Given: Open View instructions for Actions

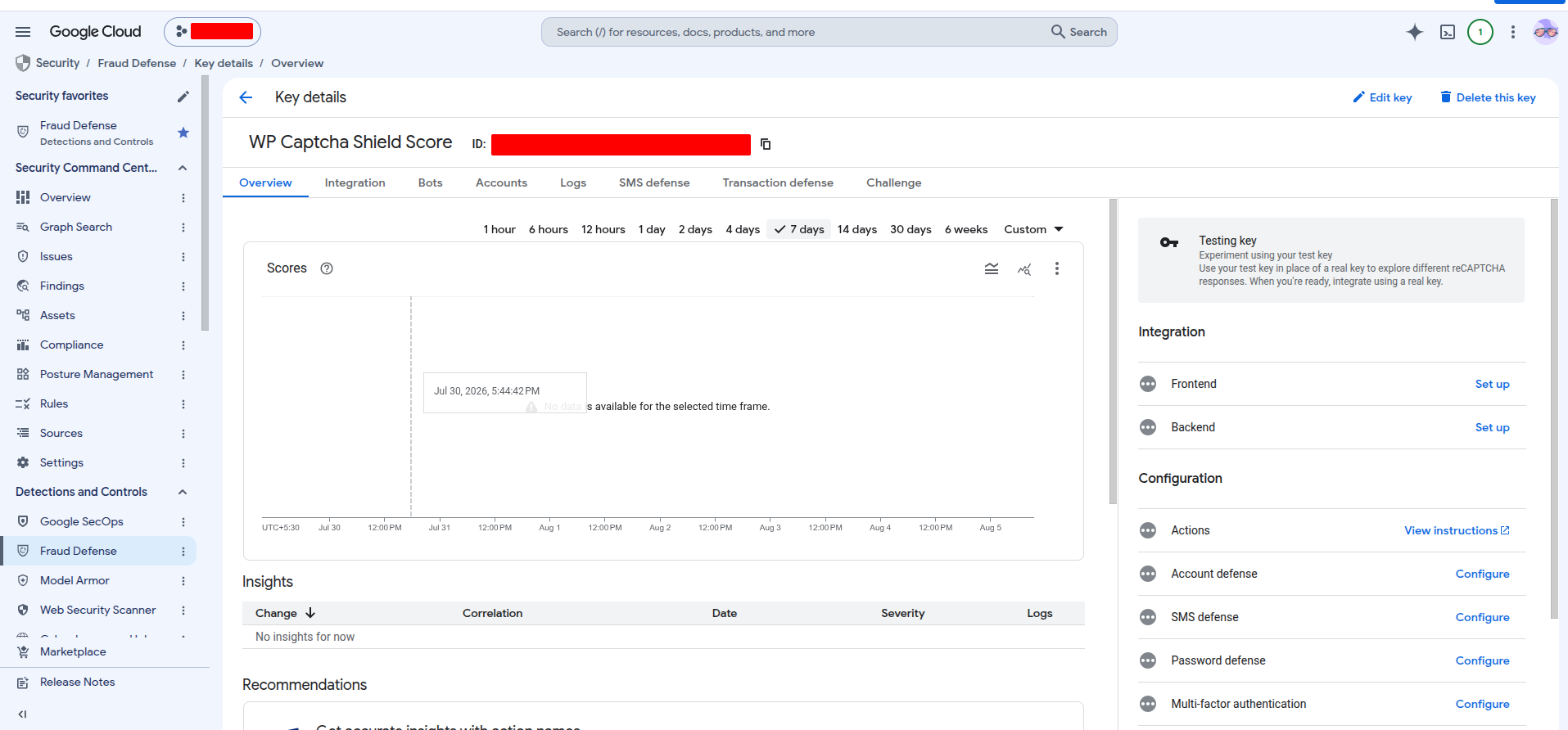Looking at the screenshot, I should 1457,530.
